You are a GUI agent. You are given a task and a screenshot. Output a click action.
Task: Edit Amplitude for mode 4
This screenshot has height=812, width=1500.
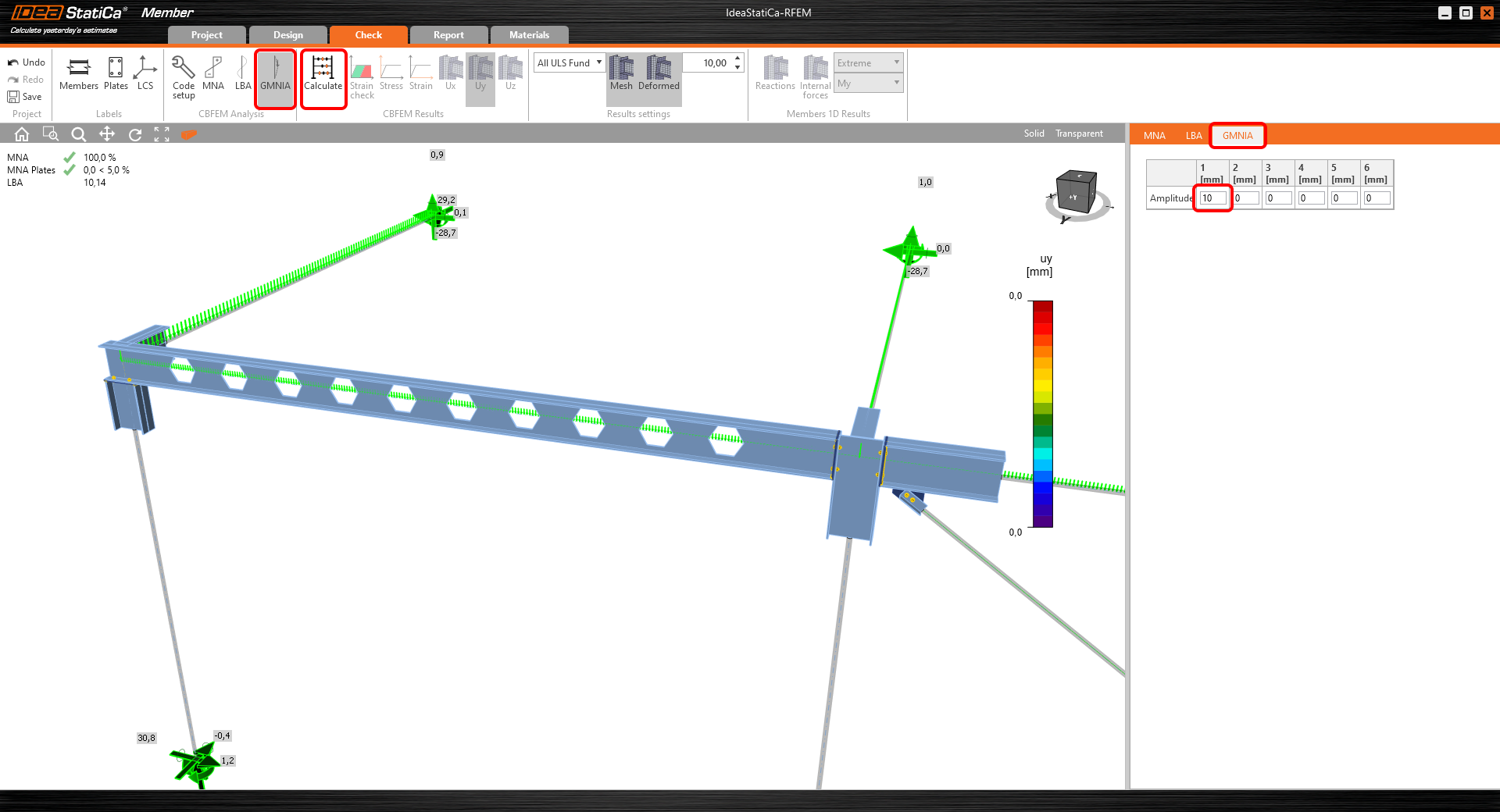coord(1312,198)
